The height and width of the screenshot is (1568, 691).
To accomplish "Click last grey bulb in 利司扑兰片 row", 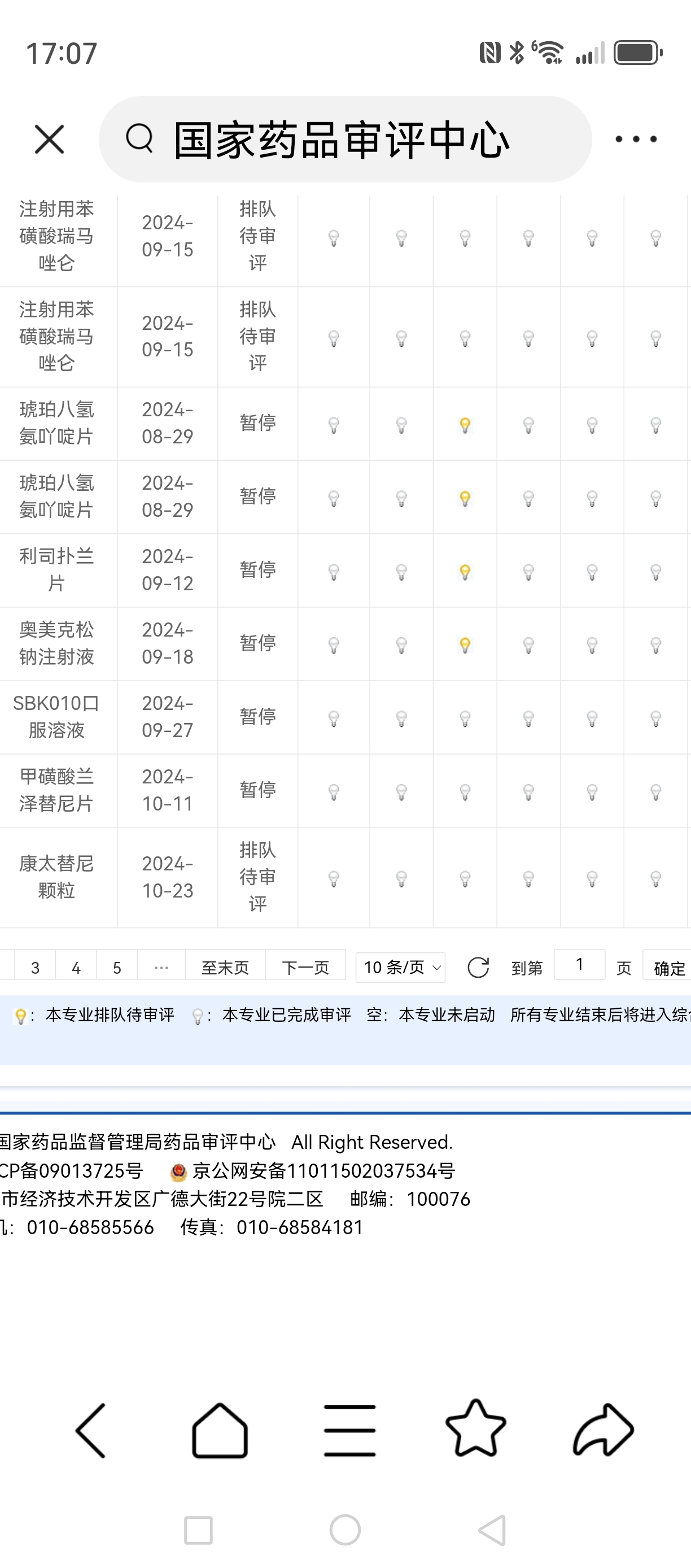I will pos(656,572).
